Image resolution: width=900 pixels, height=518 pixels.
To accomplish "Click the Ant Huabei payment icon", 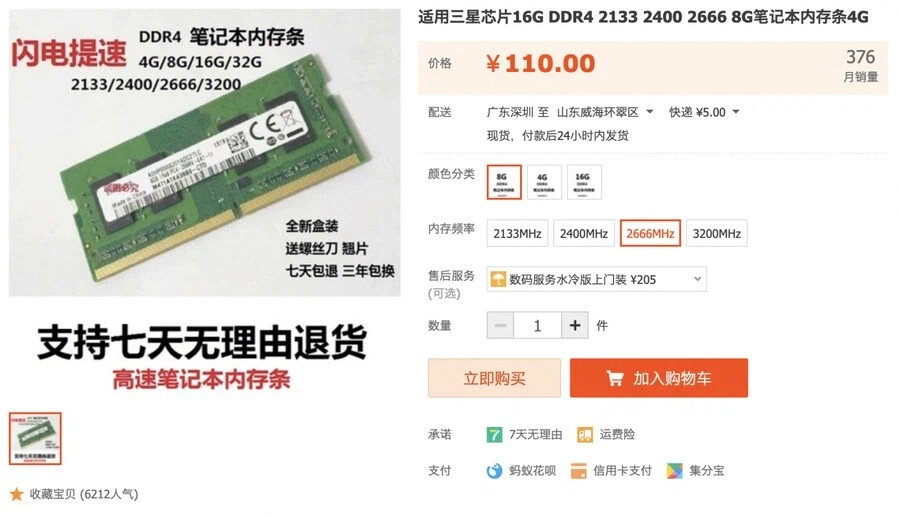I will (x=494, y=471).
